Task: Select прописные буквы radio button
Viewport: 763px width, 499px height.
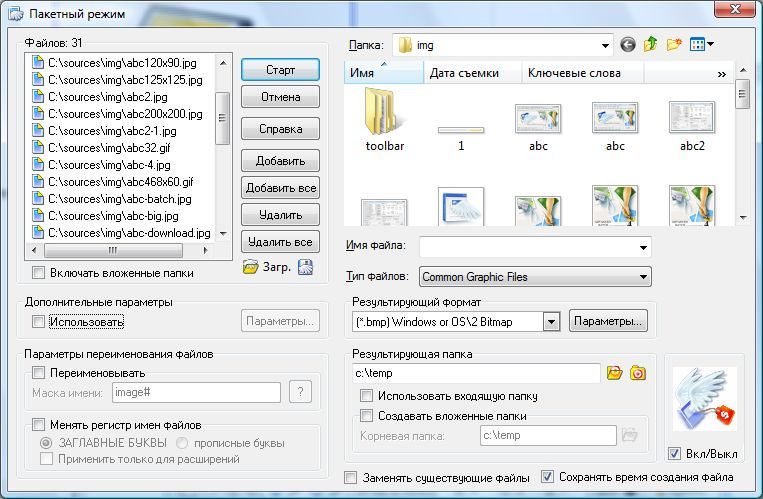Action: click(x=182, y=443)
